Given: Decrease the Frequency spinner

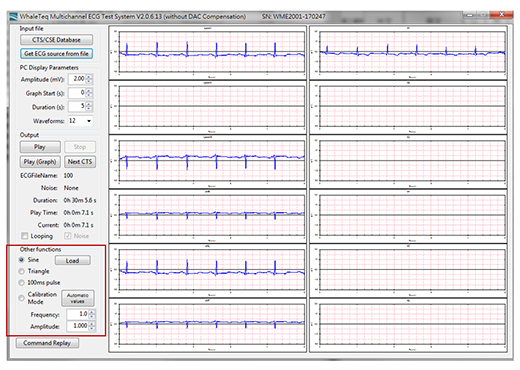Looking at the screenshot, I should coord(92,317).
